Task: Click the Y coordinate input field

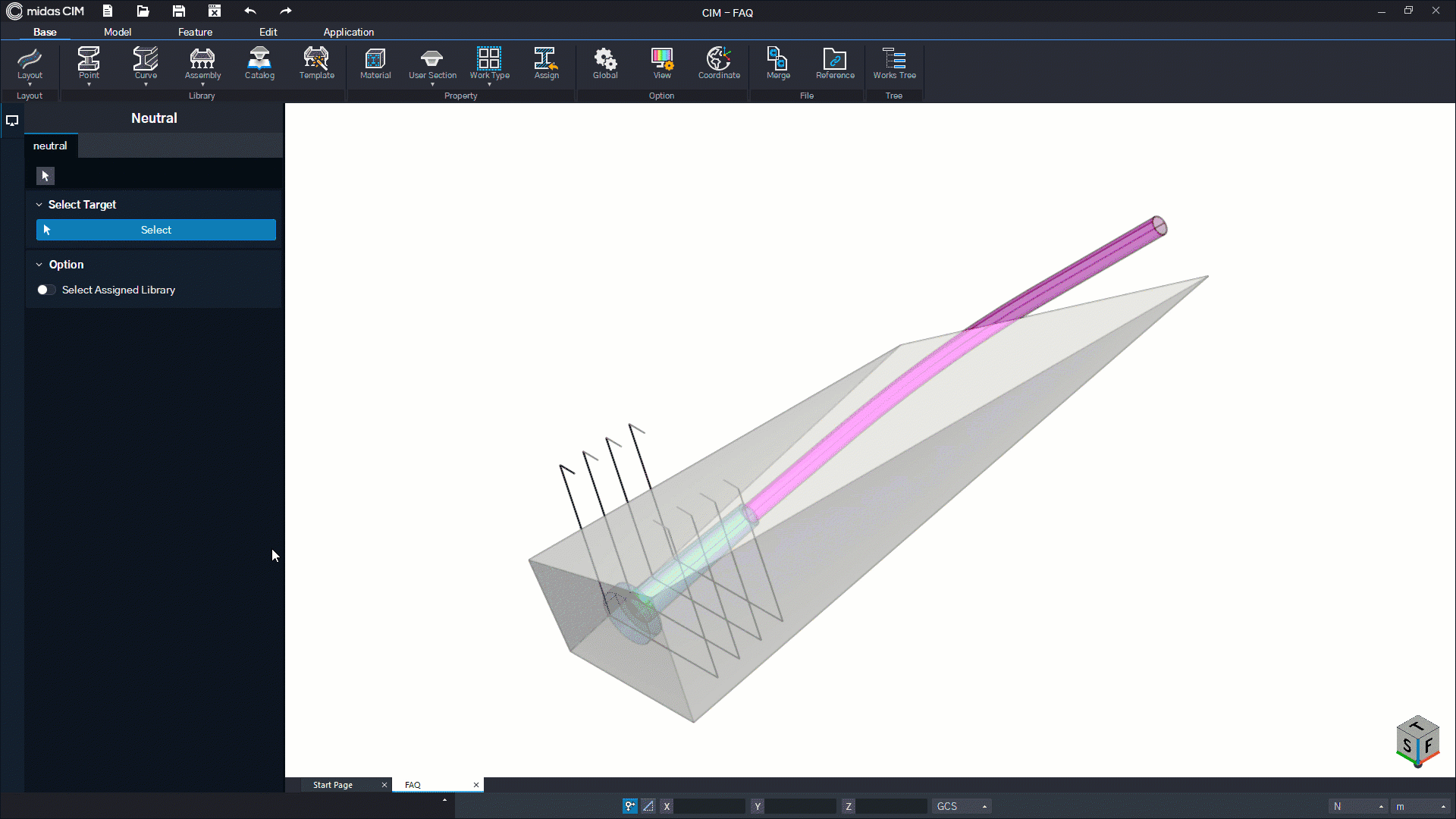Action: pos(801,806)
